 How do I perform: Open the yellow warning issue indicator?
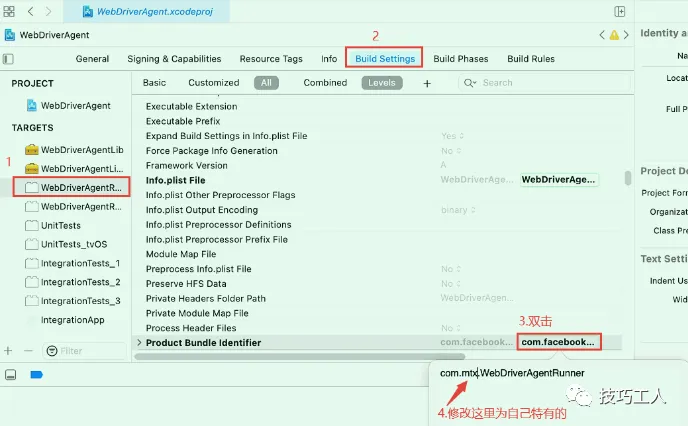coord(614,35)
